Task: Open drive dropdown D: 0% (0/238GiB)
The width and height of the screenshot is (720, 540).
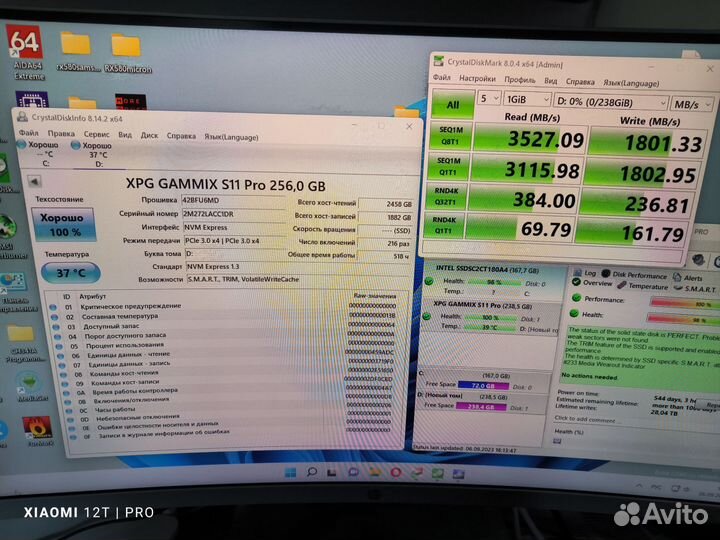Action: point(610,102)
